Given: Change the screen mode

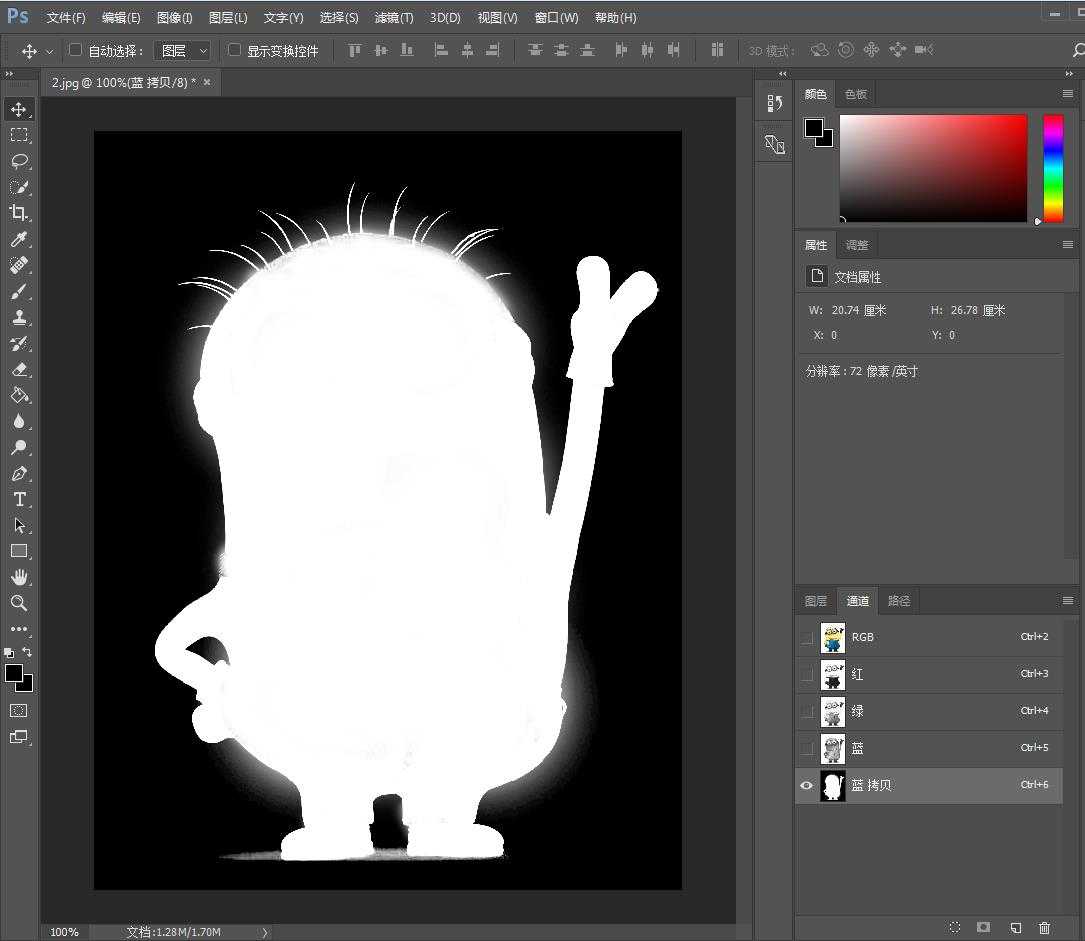Looking at the screenshot, I should (19, 737).
